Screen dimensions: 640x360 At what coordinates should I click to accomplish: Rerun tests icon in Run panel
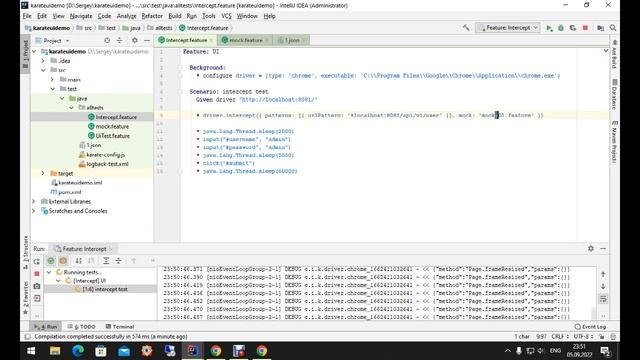[x=37, y=261]
